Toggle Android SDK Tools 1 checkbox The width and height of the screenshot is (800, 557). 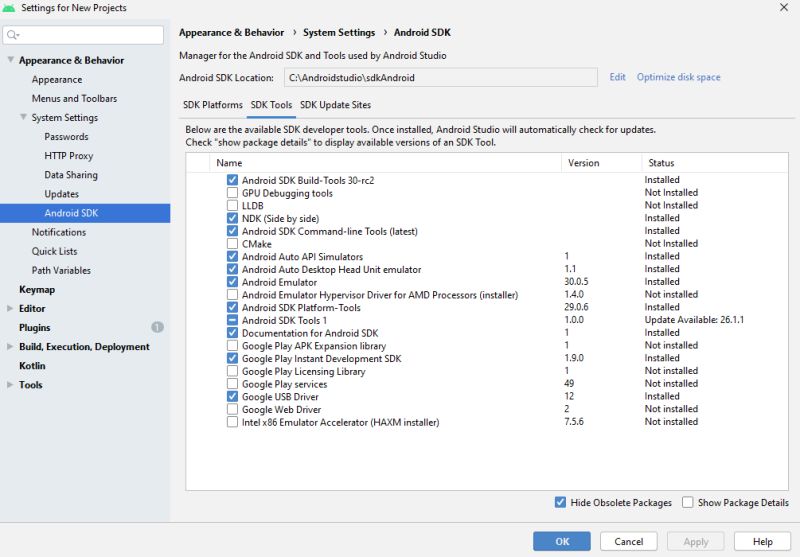click(232, 320)
